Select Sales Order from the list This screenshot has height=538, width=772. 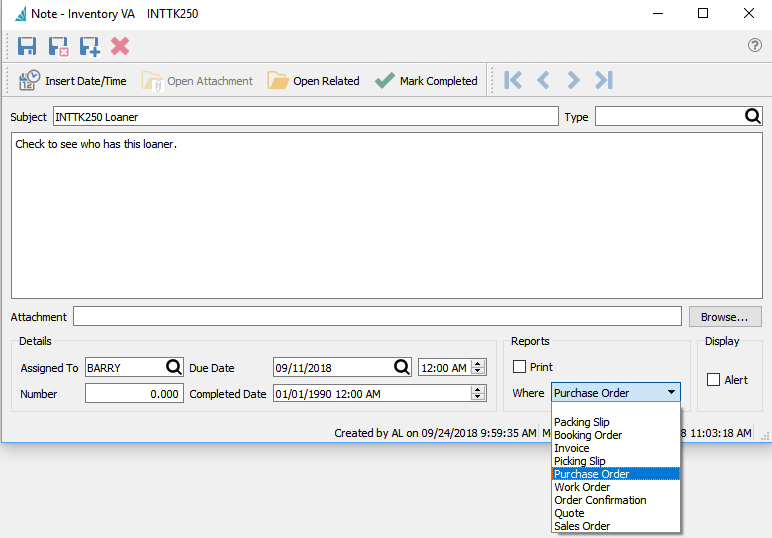(616, 526)
